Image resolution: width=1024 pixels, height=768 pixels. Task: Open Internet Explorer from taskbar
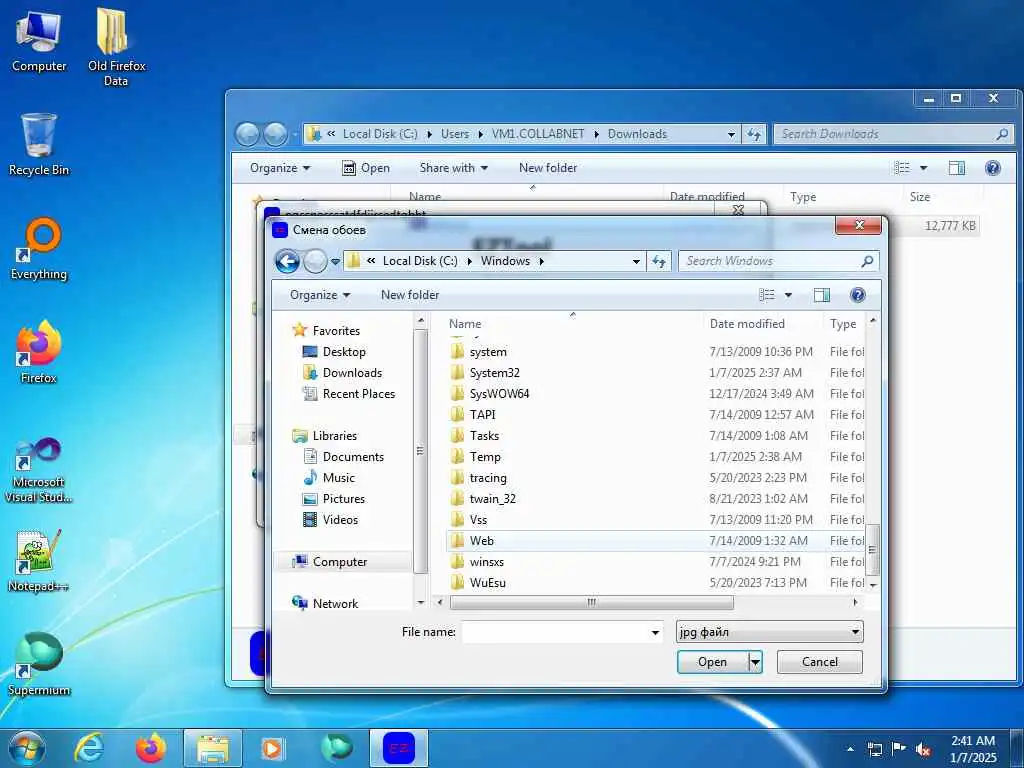click(88, 748)
